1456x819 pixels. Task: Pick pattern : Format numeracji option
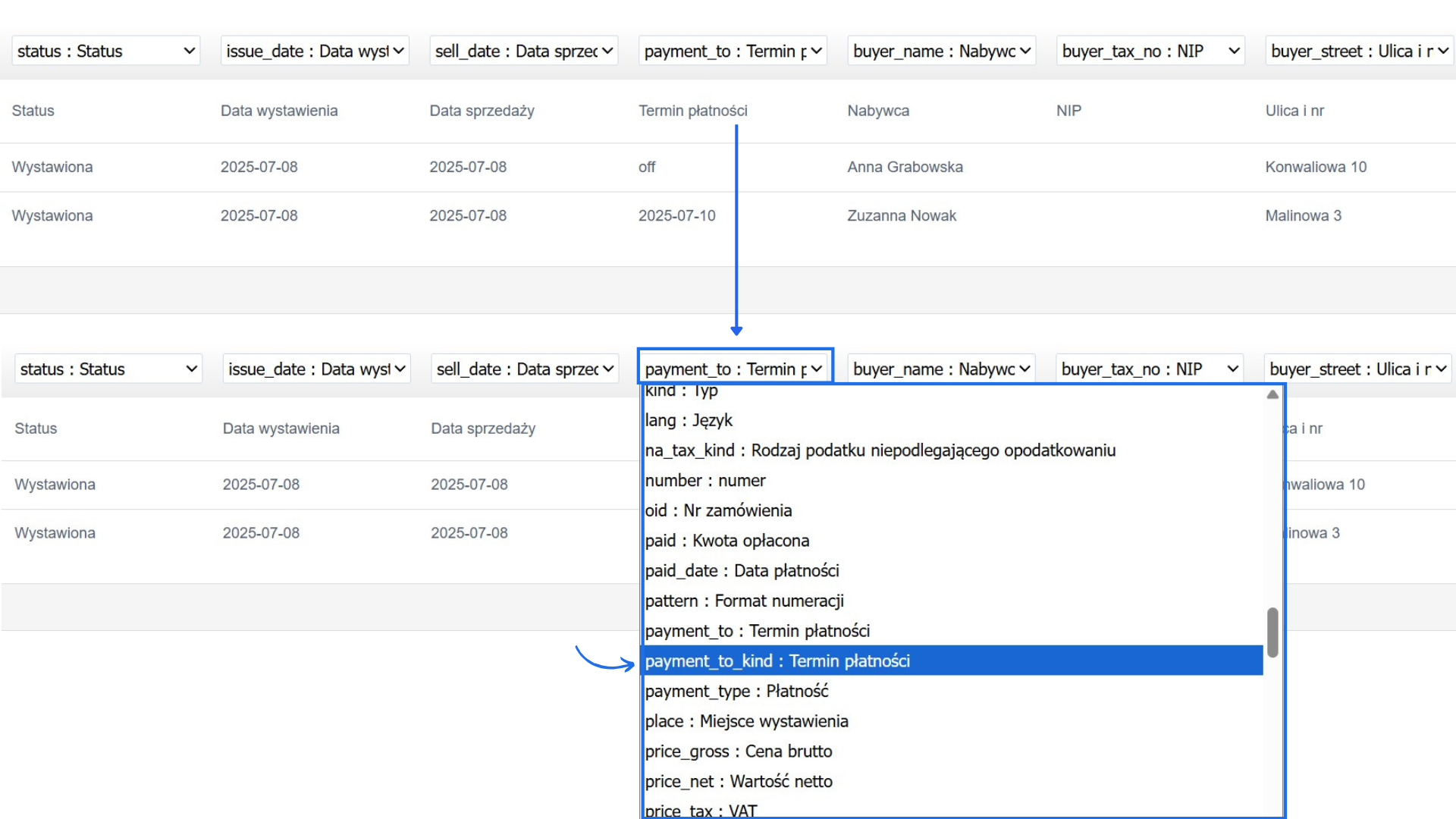744,601
